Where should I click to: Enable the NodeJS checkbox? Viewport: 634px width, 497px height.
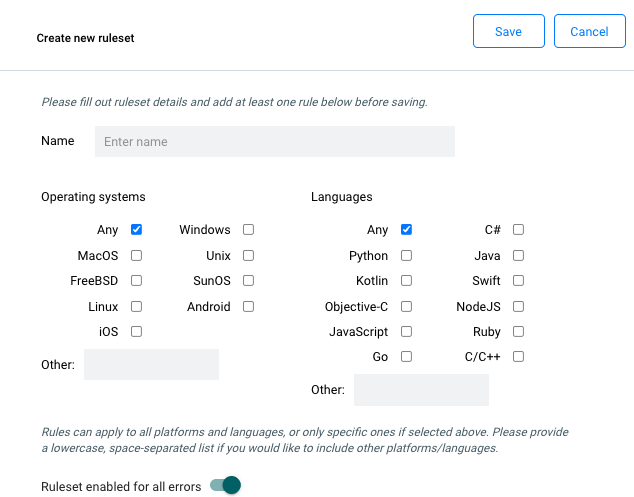(518, 307)
